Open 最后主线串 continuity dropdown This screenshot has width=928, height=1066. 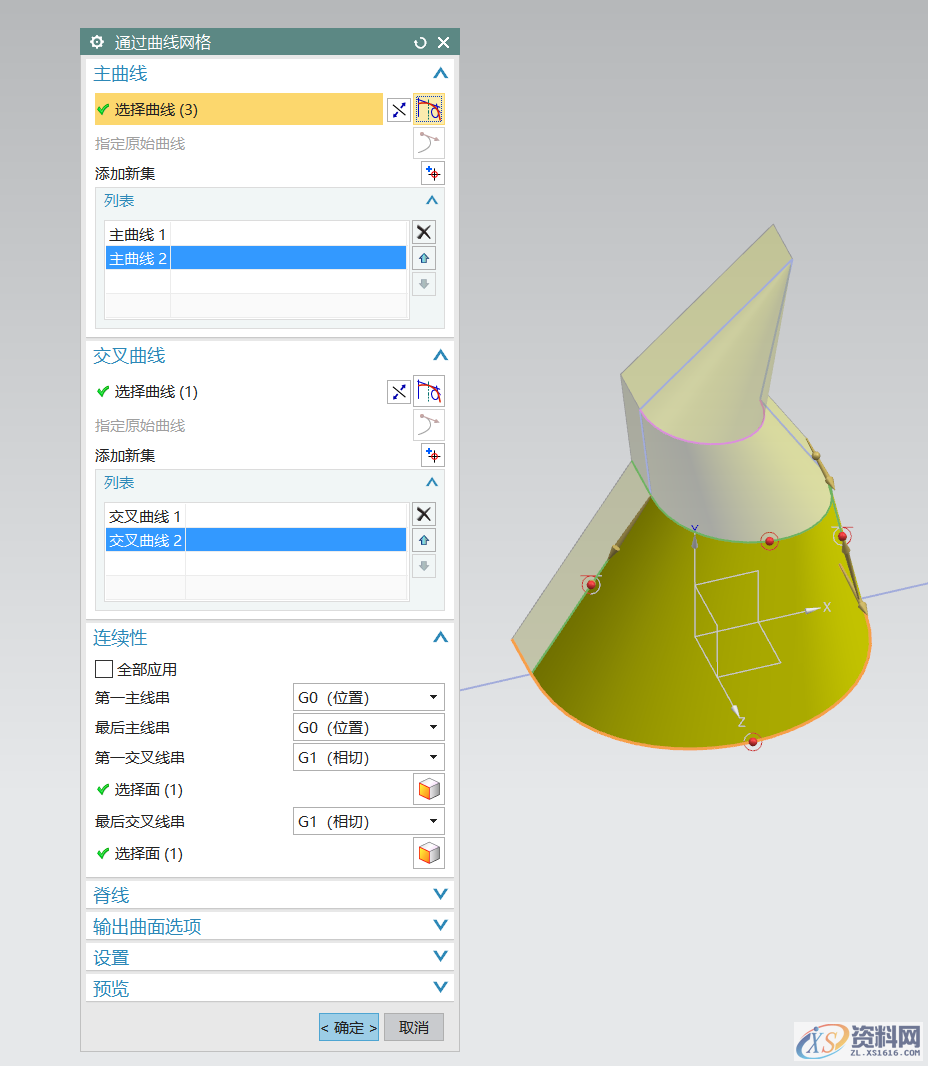pyautogui.click(x=368, y=727)
